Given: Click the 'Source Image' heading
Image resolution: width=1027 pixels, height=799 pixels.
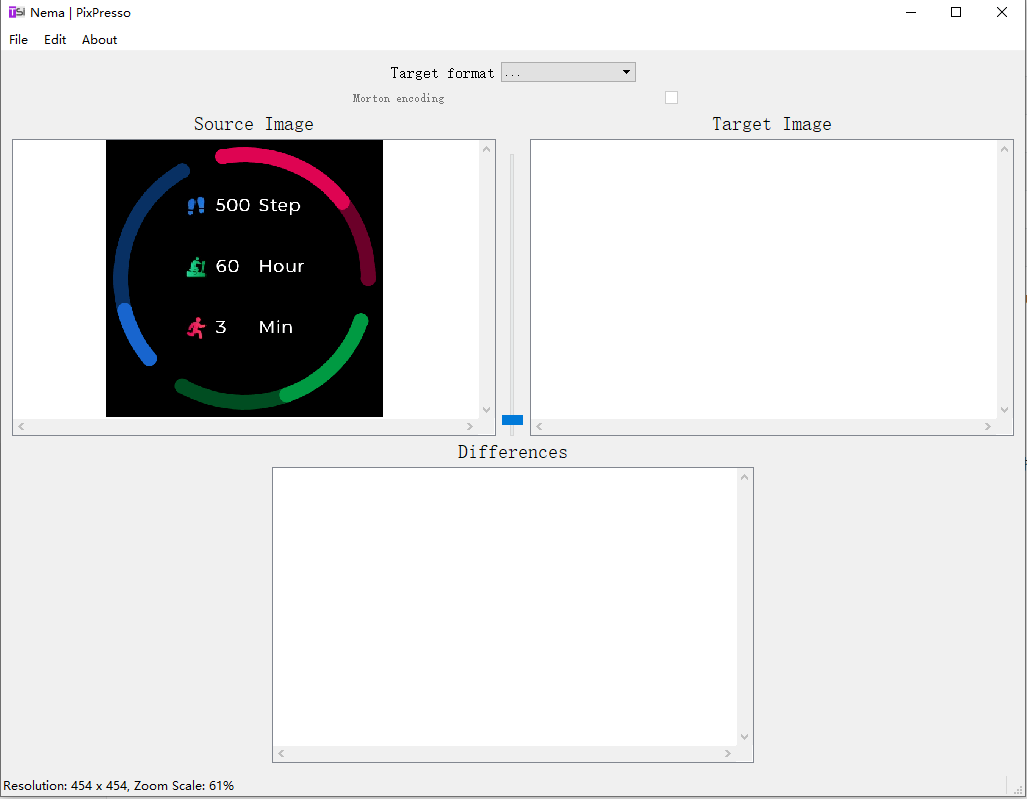Looking at the screenshot, I should [x=253, y=124].
